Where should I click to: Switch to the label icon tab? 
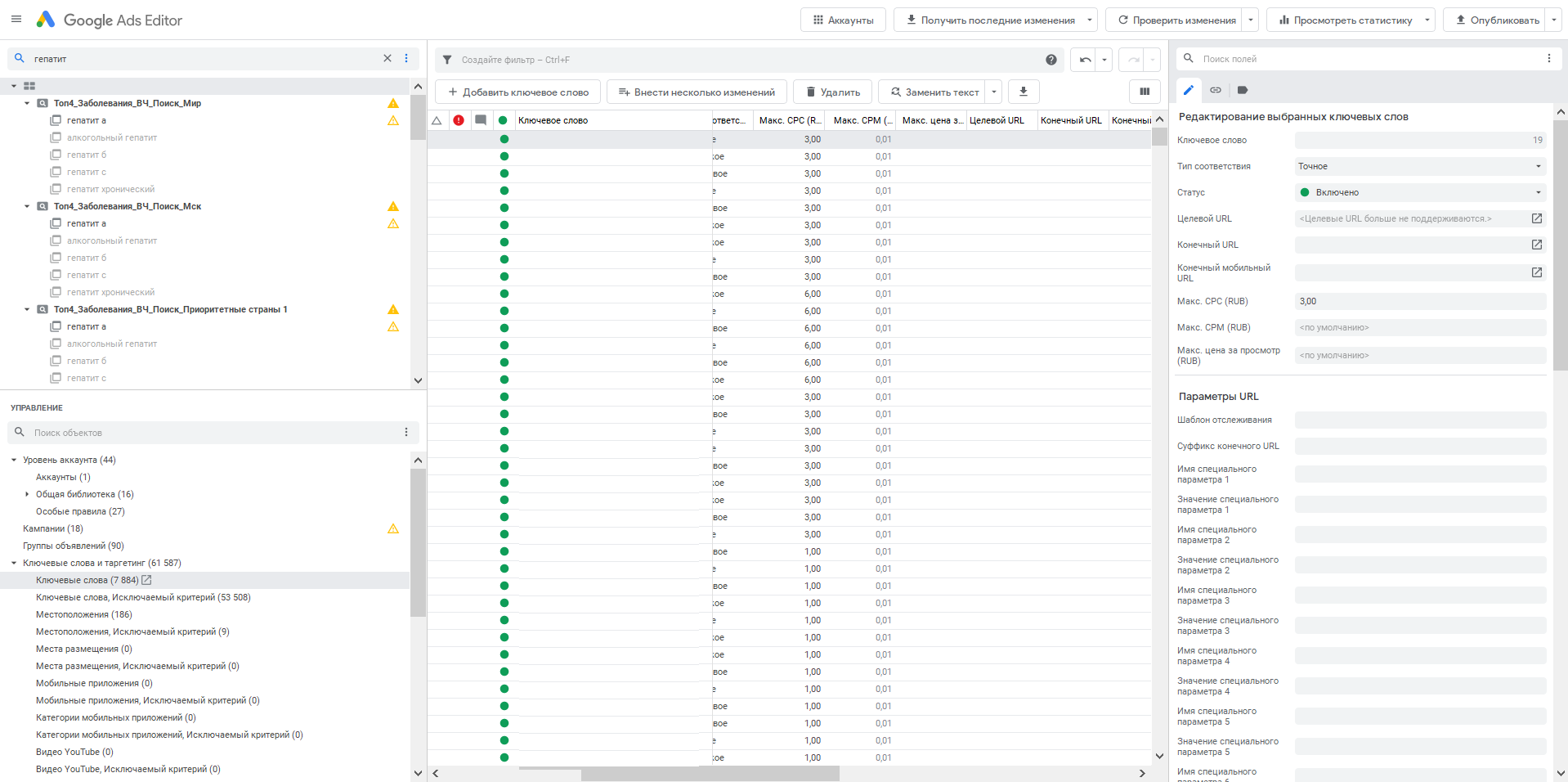pos(1243,90)
